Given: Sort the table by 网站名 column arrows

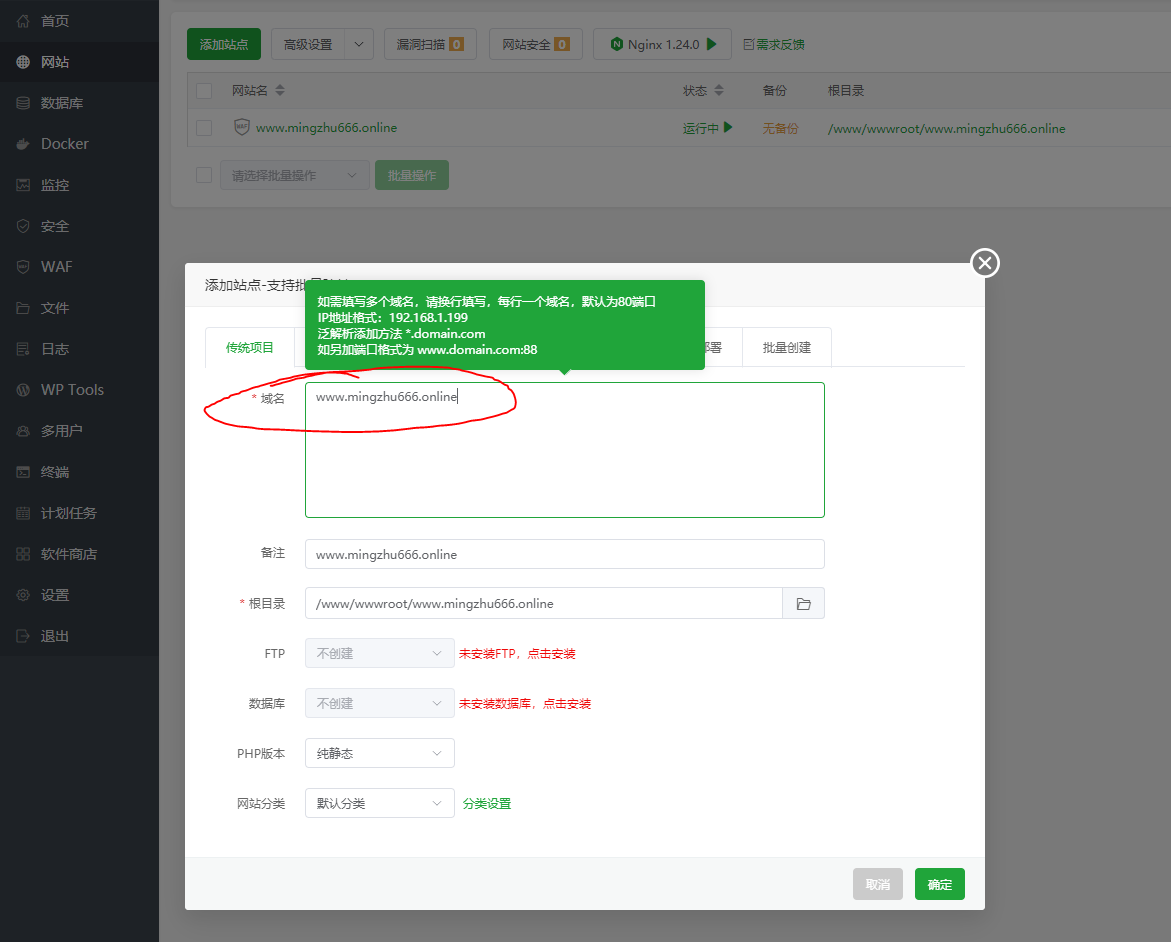Looking at the screenshot, I should pos(280,91).
